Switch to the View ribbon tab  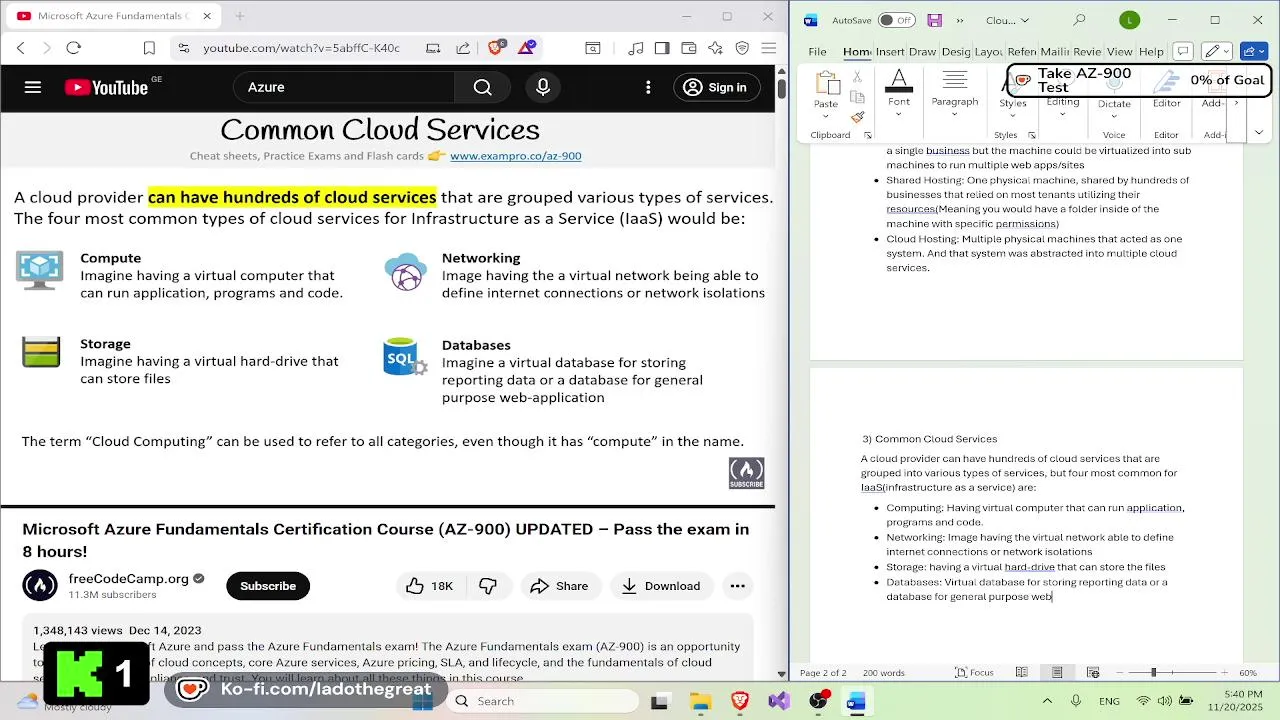coord(1120,52)
